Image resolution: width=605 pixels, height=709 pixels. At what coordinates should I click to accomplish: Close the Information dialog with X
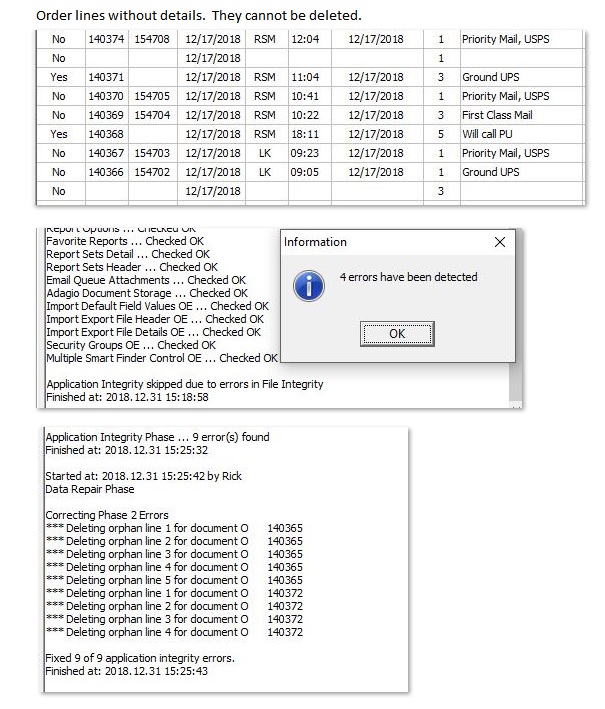click(x=500, y=242)
